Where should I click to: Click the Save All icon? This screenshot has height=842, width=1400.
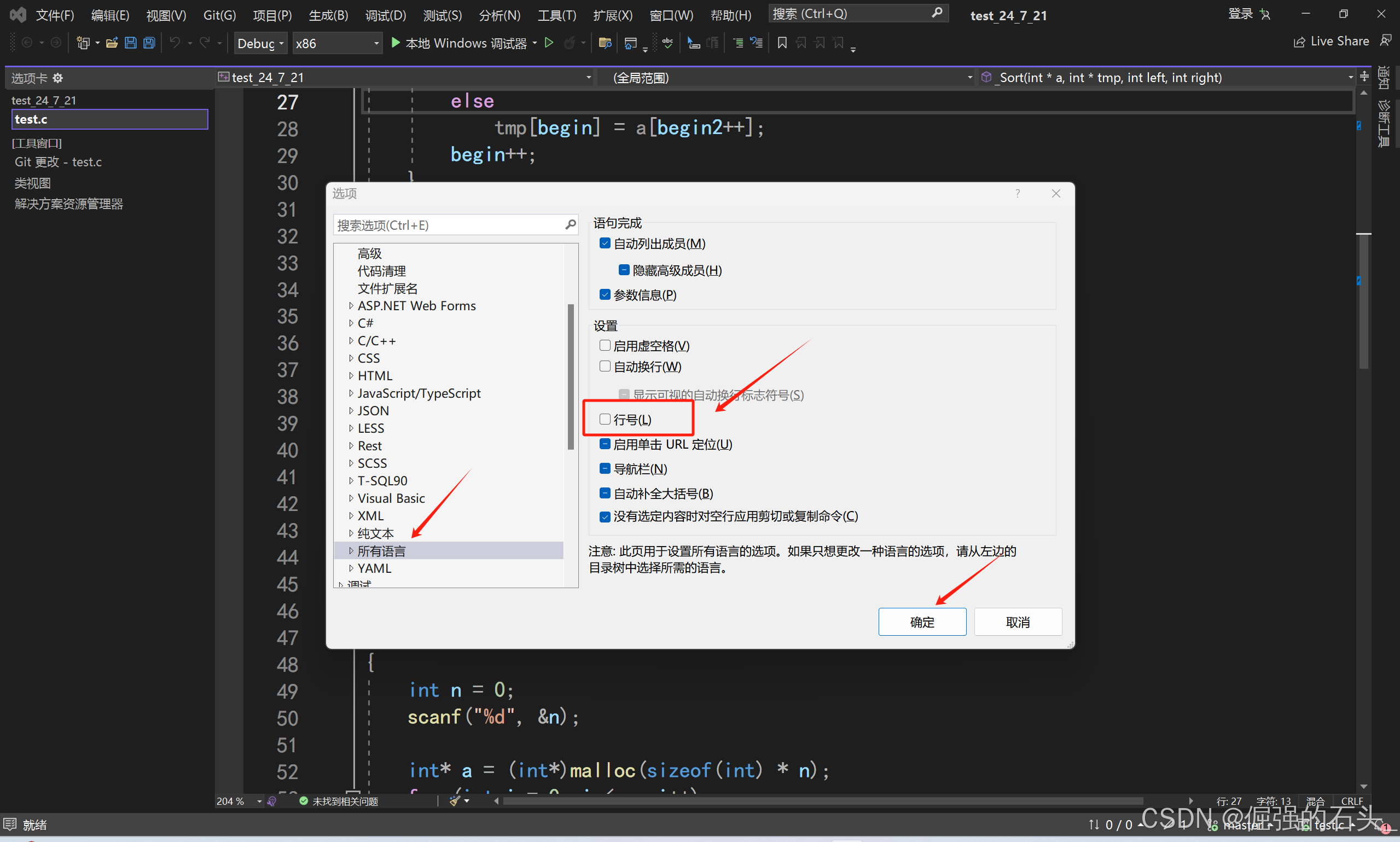coord(149,43)
